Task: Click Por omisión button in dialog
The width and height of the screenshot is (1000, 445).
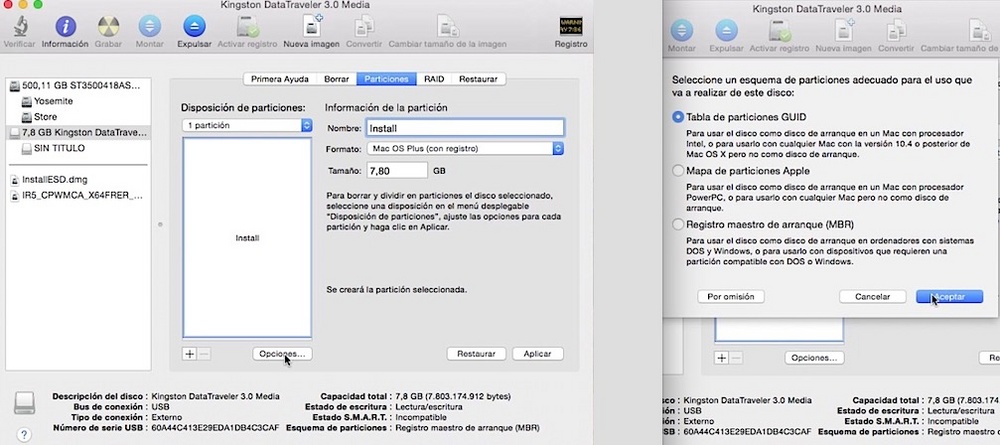Action: tap(731, 296)
